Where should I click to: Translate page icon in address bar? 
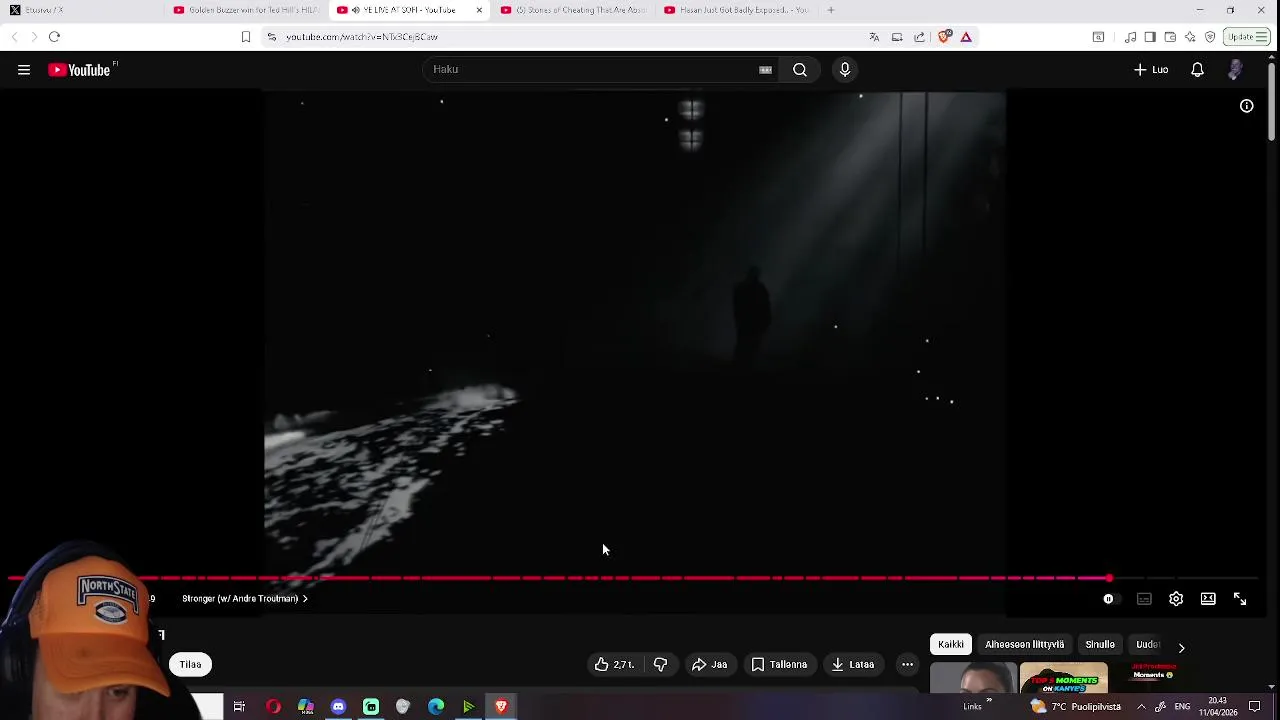[874, 37]
